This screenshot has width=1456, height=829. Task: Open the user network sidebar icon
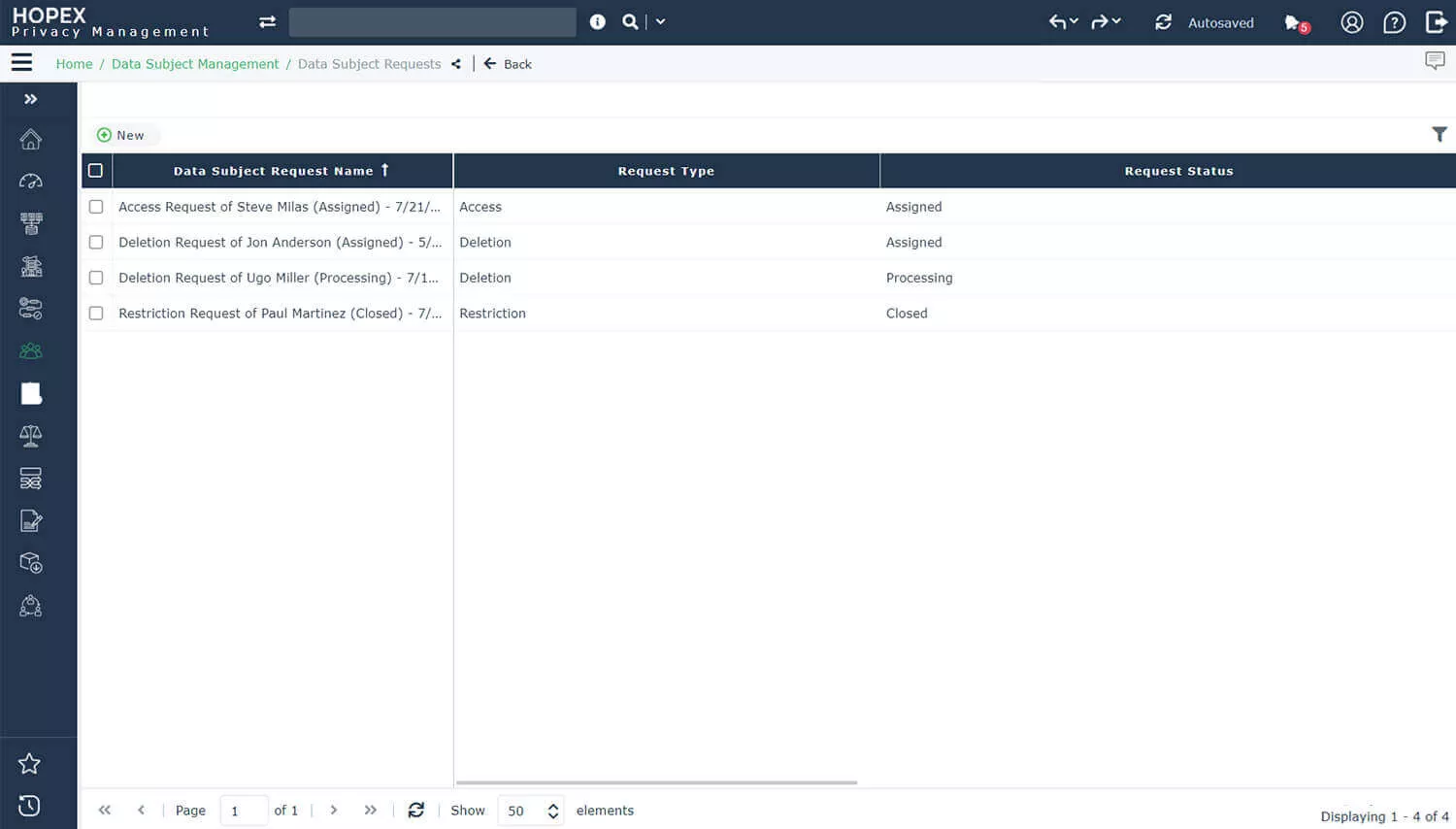click(31, 606)
